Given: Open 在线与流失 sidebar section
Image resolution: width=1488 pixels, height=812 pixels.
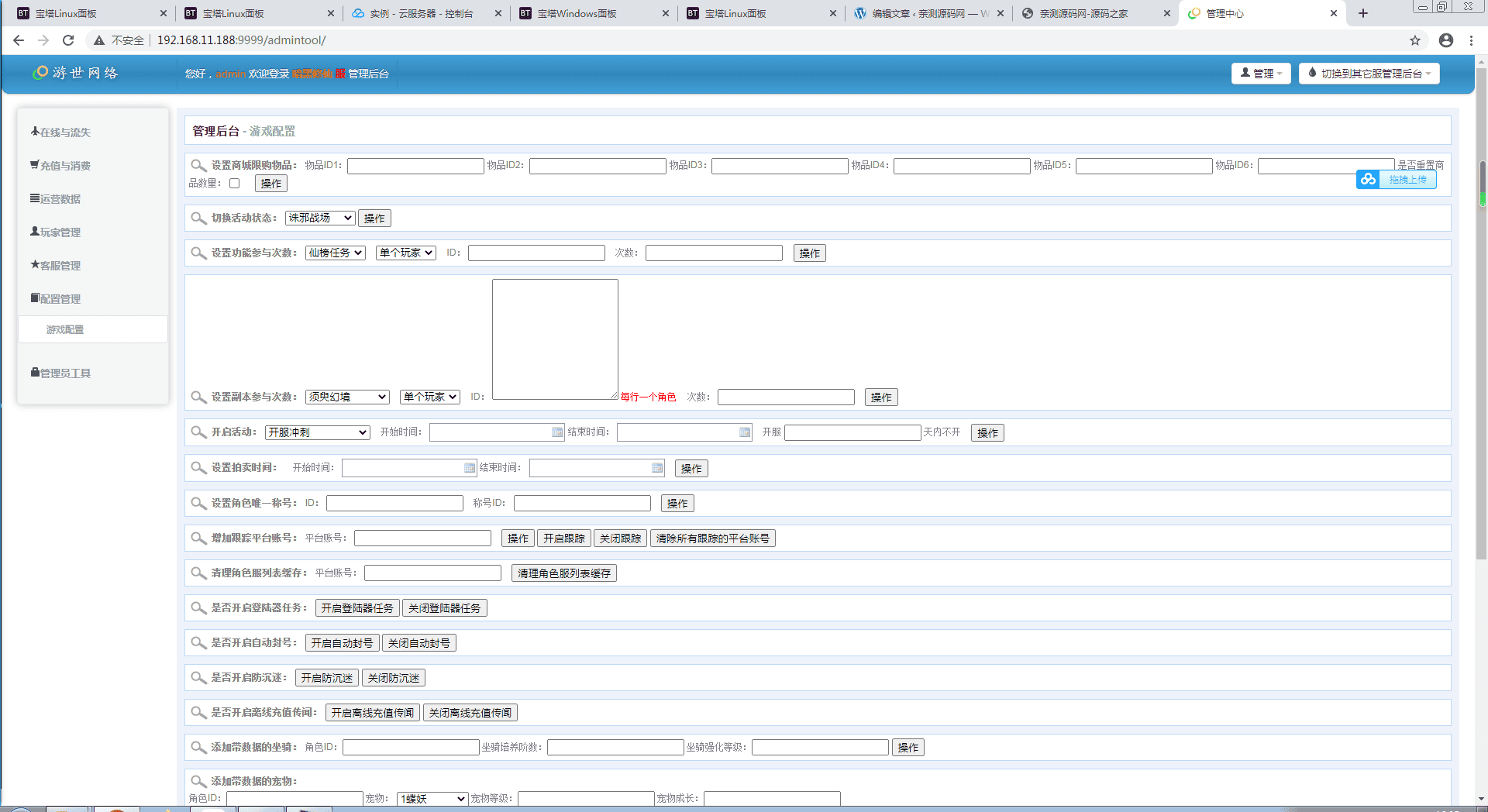Looking at the screenshot, I should pyautogui.click(x=60, y=132).
